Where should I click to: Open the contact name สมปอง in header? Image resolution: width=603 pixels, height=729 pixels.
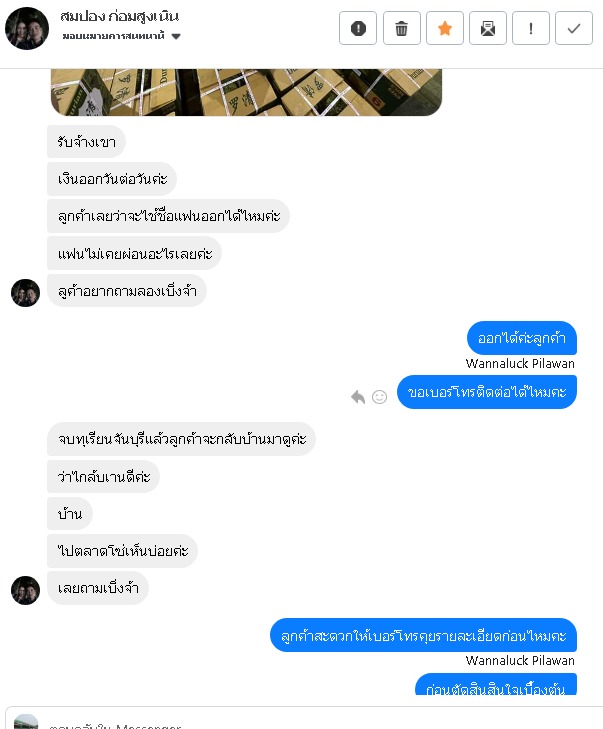[119, 16]
